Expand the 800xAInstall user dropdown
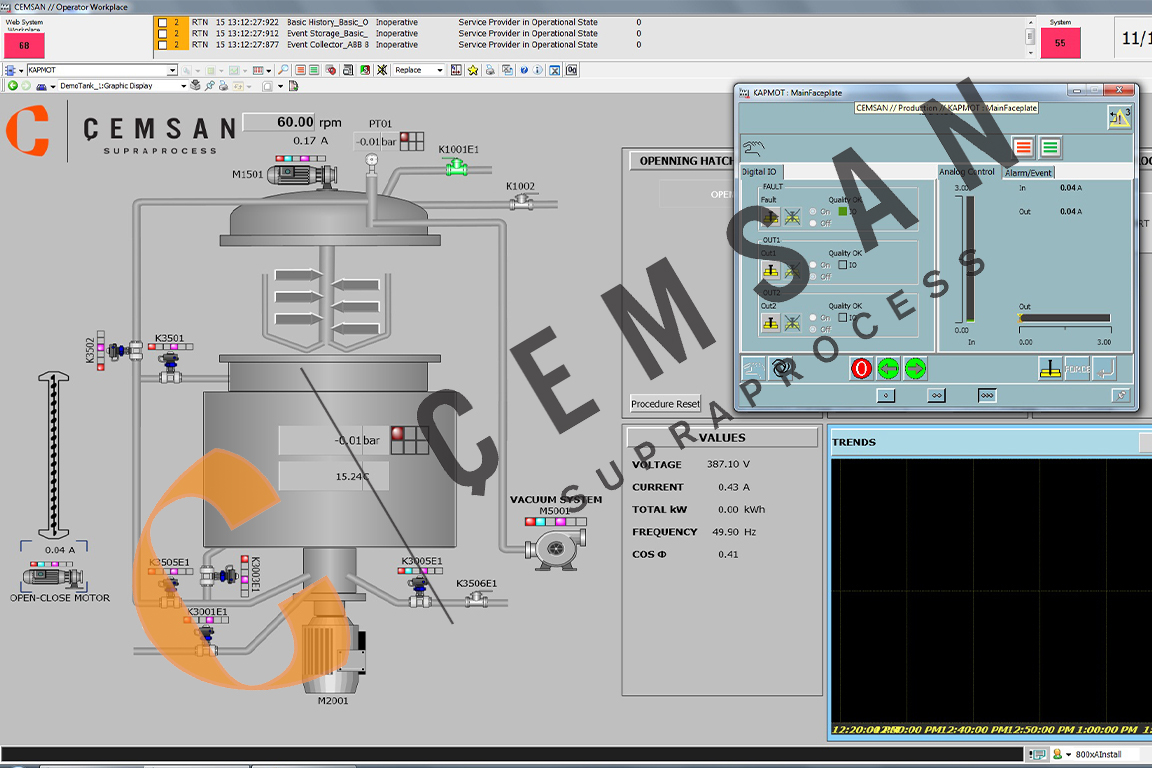The image size is (1152, 768). [1068, 755]
